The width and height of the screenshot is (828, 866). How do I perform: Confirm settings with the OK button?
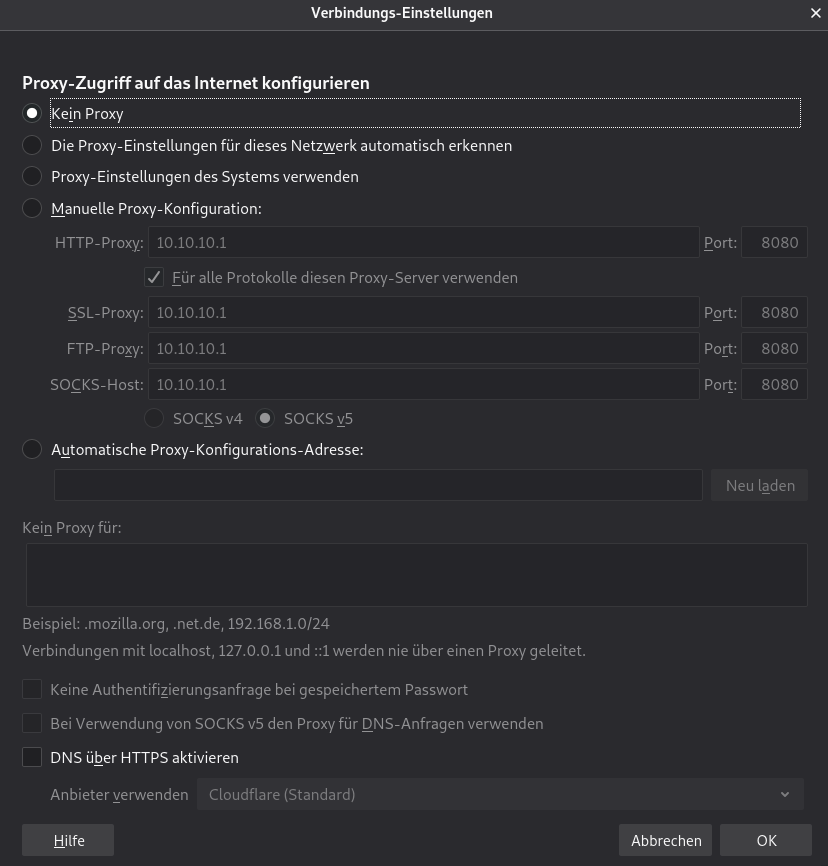coord(766,840)
